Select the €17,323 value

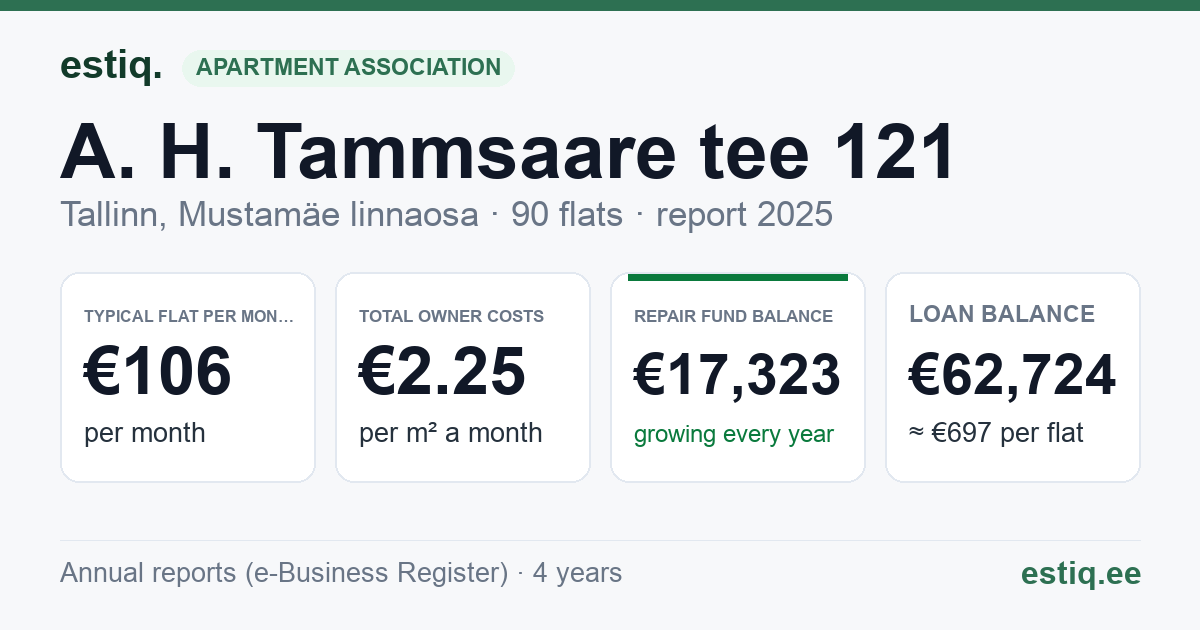(x=737, y=376)
